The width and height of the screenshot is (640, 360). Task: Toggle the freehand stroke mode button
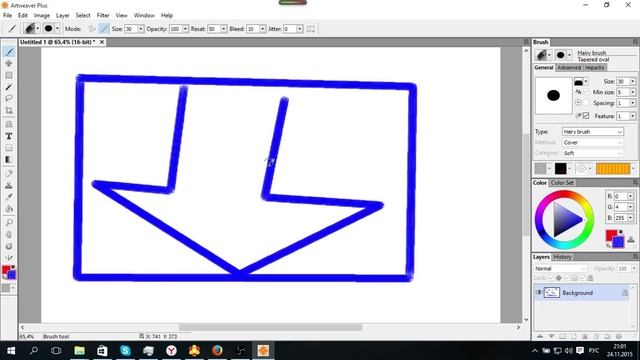click(x=92, y=29)
